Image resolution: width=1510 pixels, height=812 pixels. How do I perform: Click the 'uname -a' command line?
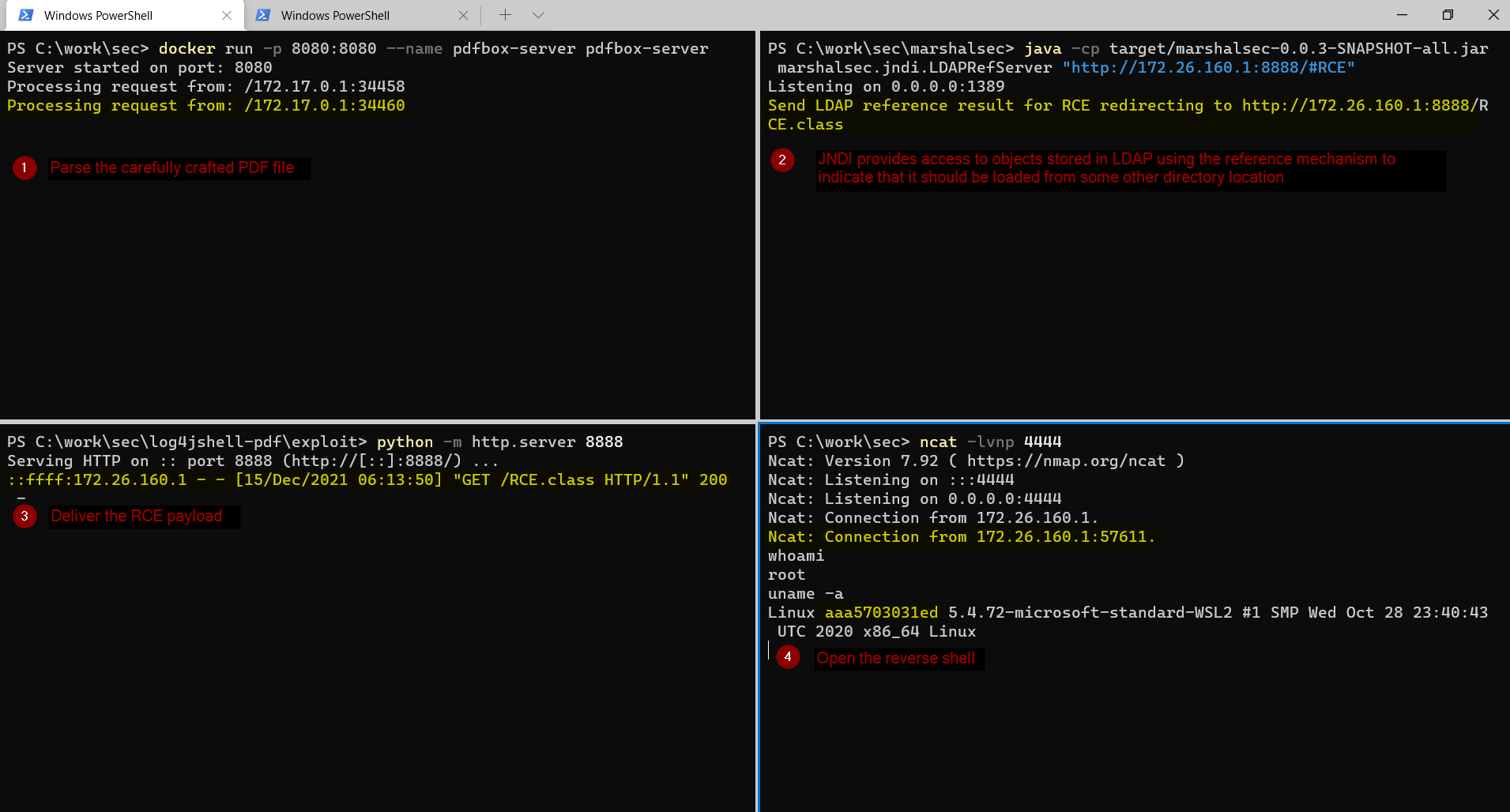pos(805,594)
